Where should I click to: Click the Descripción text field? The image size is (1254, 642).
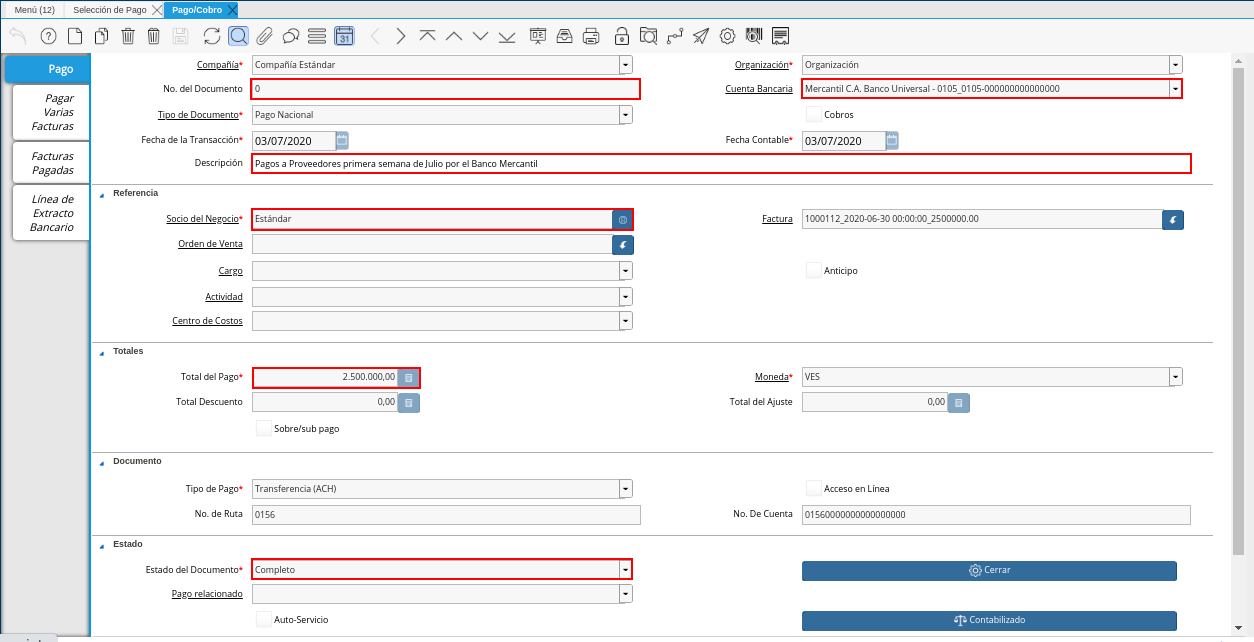tap(720, 164)
